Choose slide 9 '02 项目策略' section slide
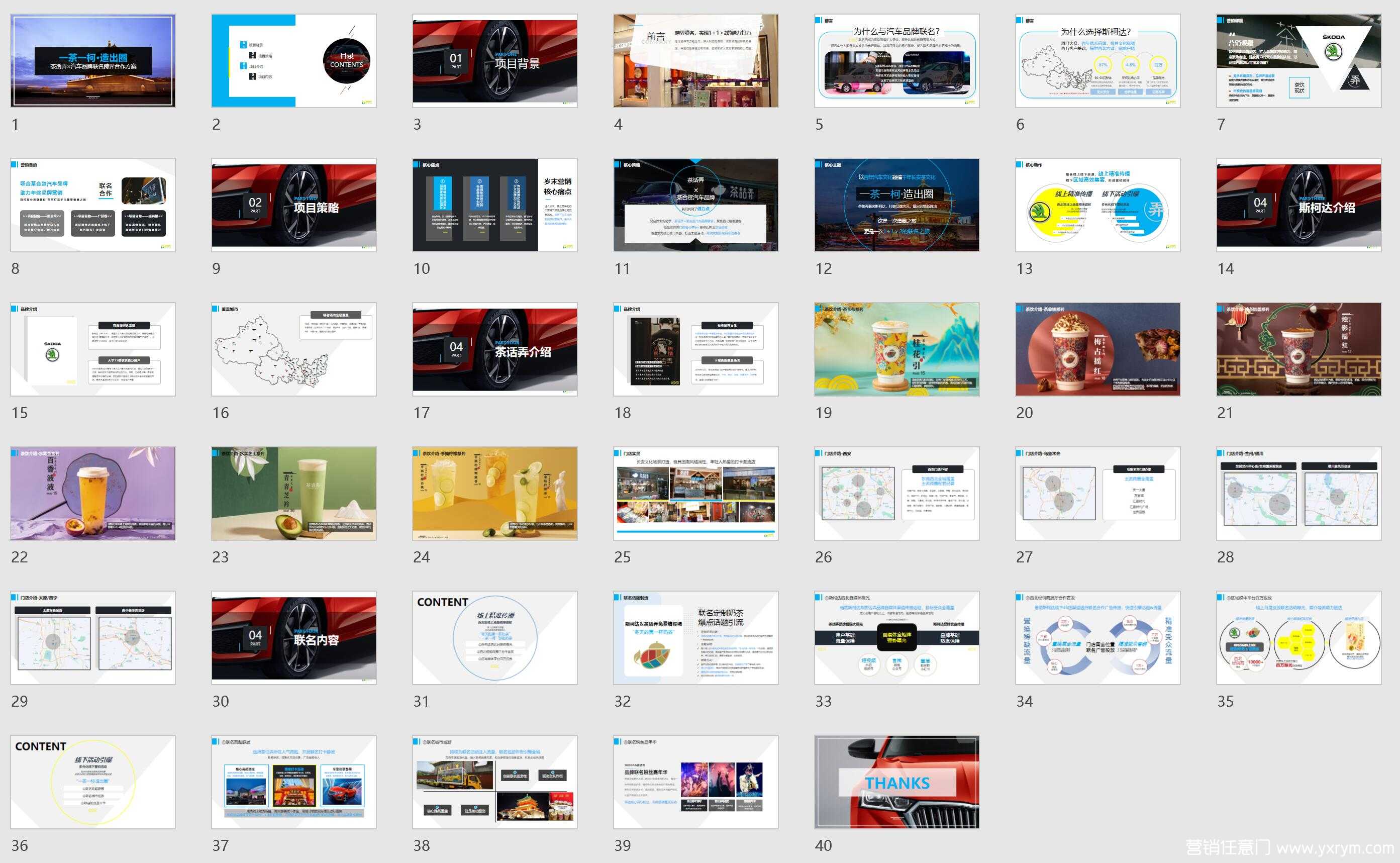Viewport: 1400px width, 863px height. [294, 205]
